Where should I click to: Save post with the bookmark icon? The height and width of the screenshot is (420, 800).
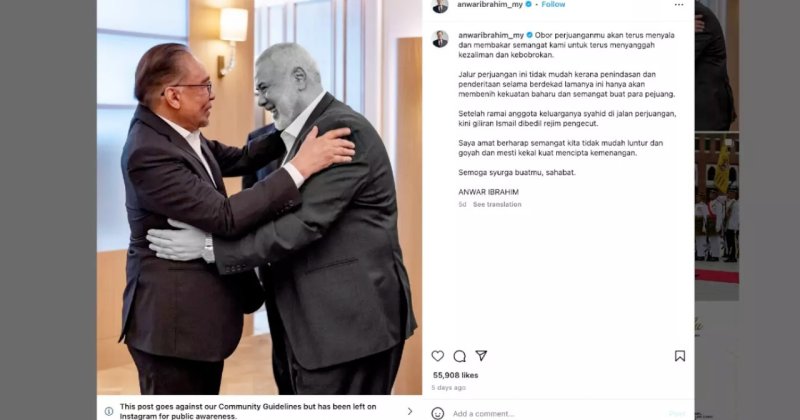pyautogui.click(x=680, y=356)
